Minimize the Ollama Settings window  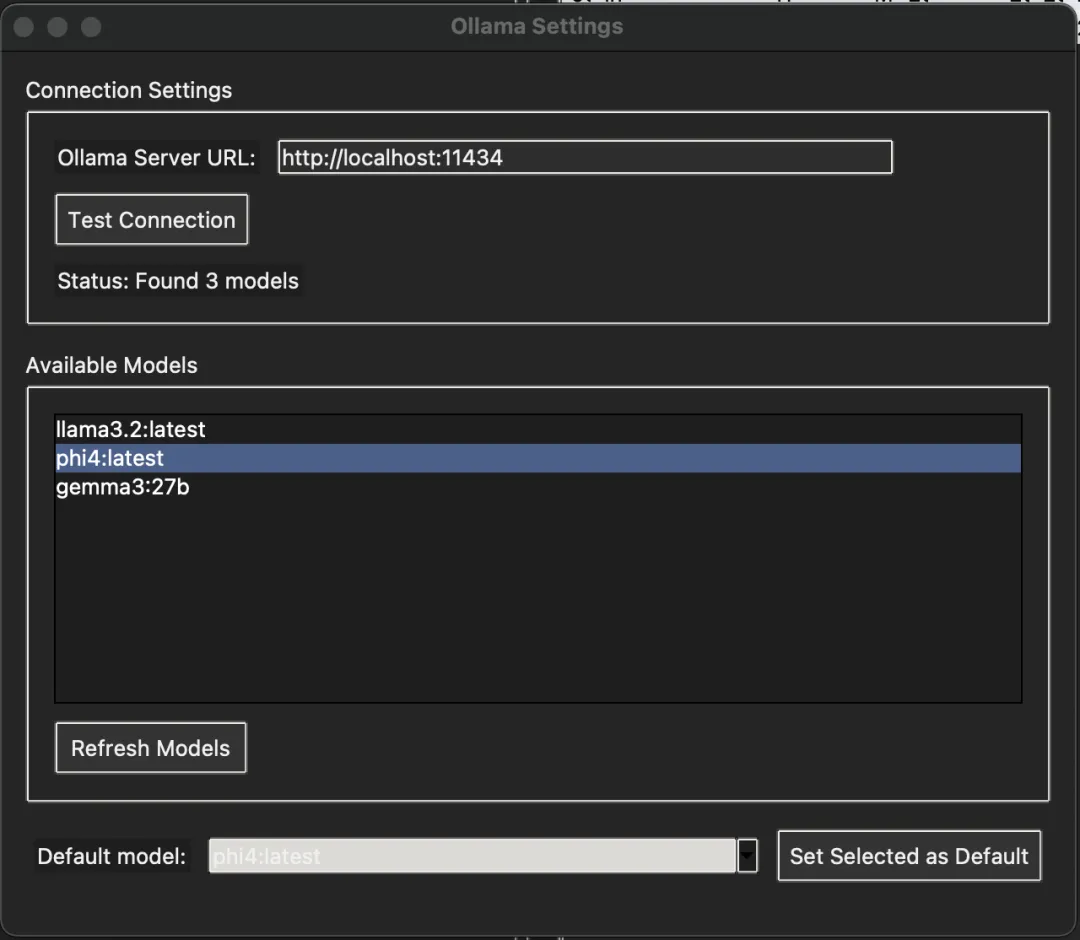point(57,27)
